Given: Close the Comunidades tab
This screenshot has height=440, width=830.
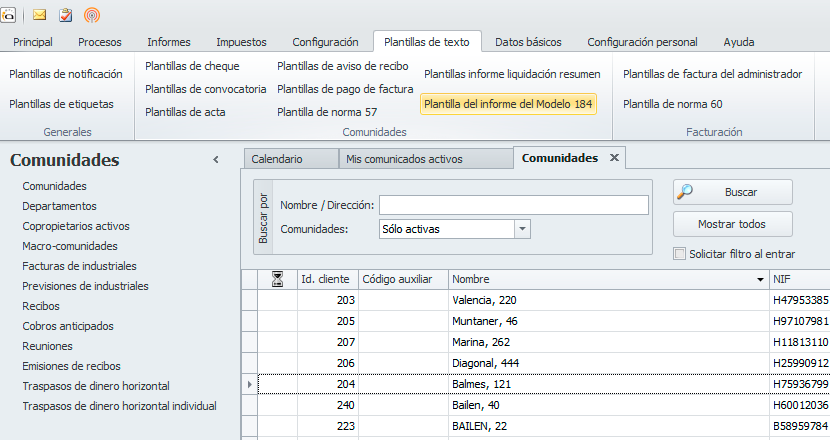Looking at the screenshot, I should point(614,158).
